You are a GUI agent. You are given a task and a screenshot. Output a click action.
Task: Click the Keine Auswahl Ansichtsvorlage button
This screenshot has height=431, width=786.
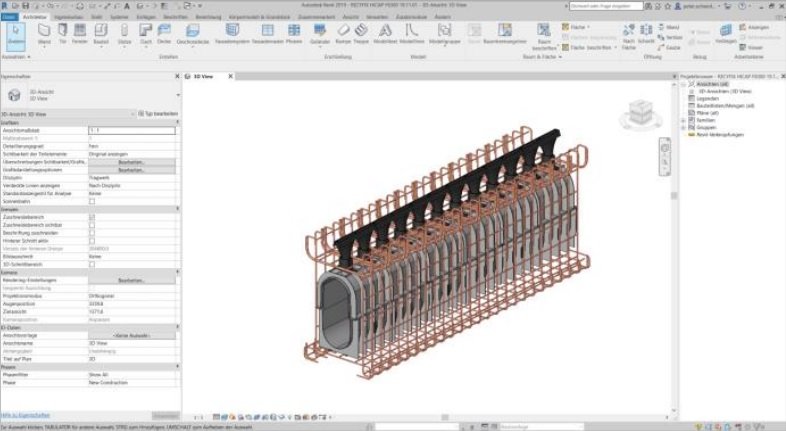click(x=132, y=335)
